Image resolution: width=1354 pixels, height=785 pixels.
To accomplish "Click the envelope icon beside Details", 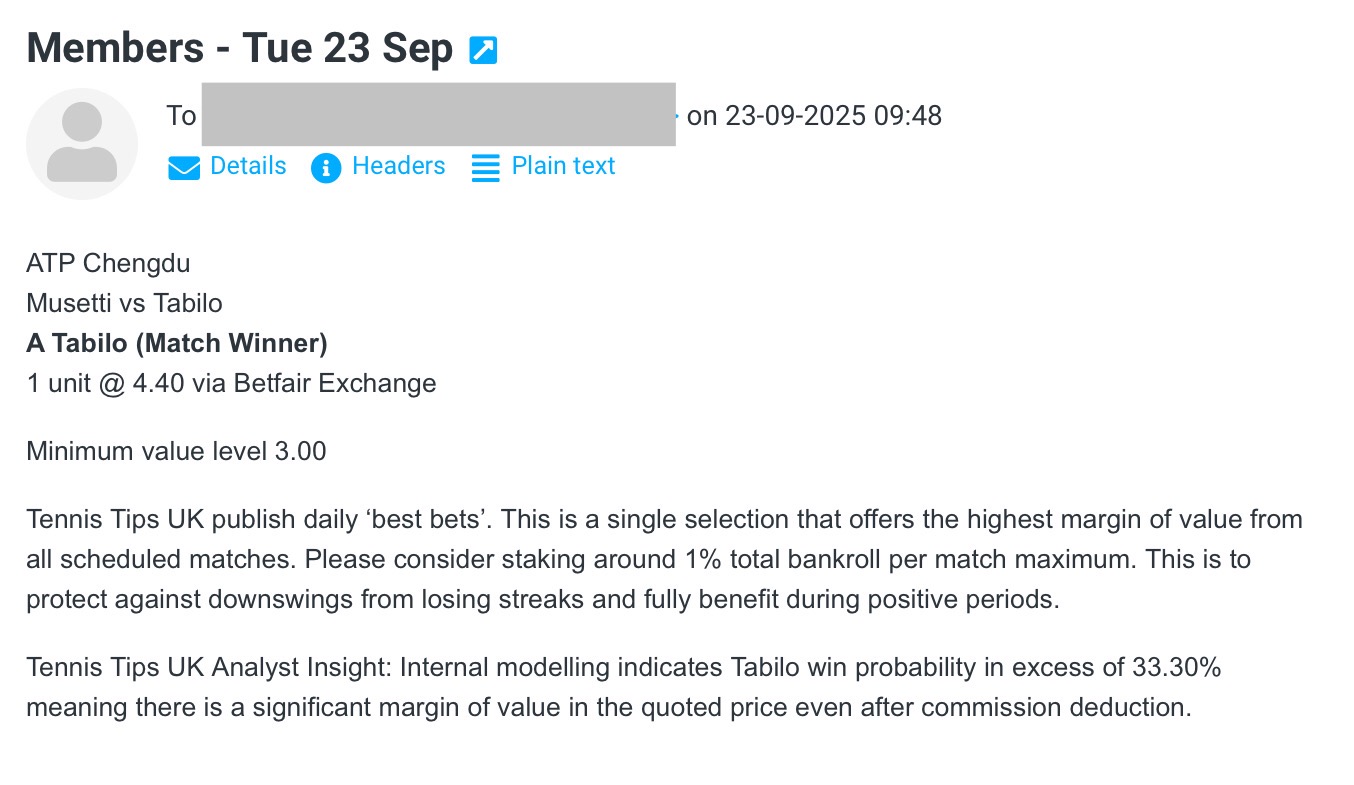I will coord(184,167).
